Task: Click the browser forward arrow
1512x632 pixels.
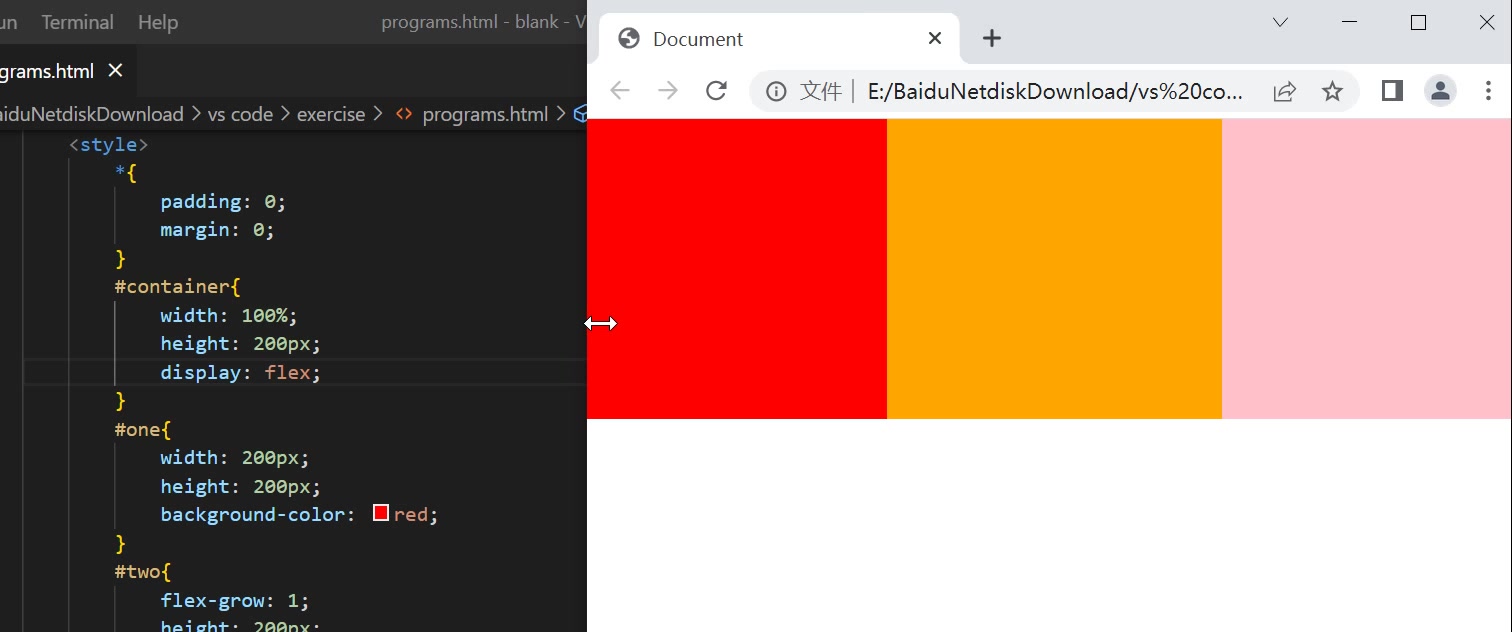Action: (x=668, y=91)
